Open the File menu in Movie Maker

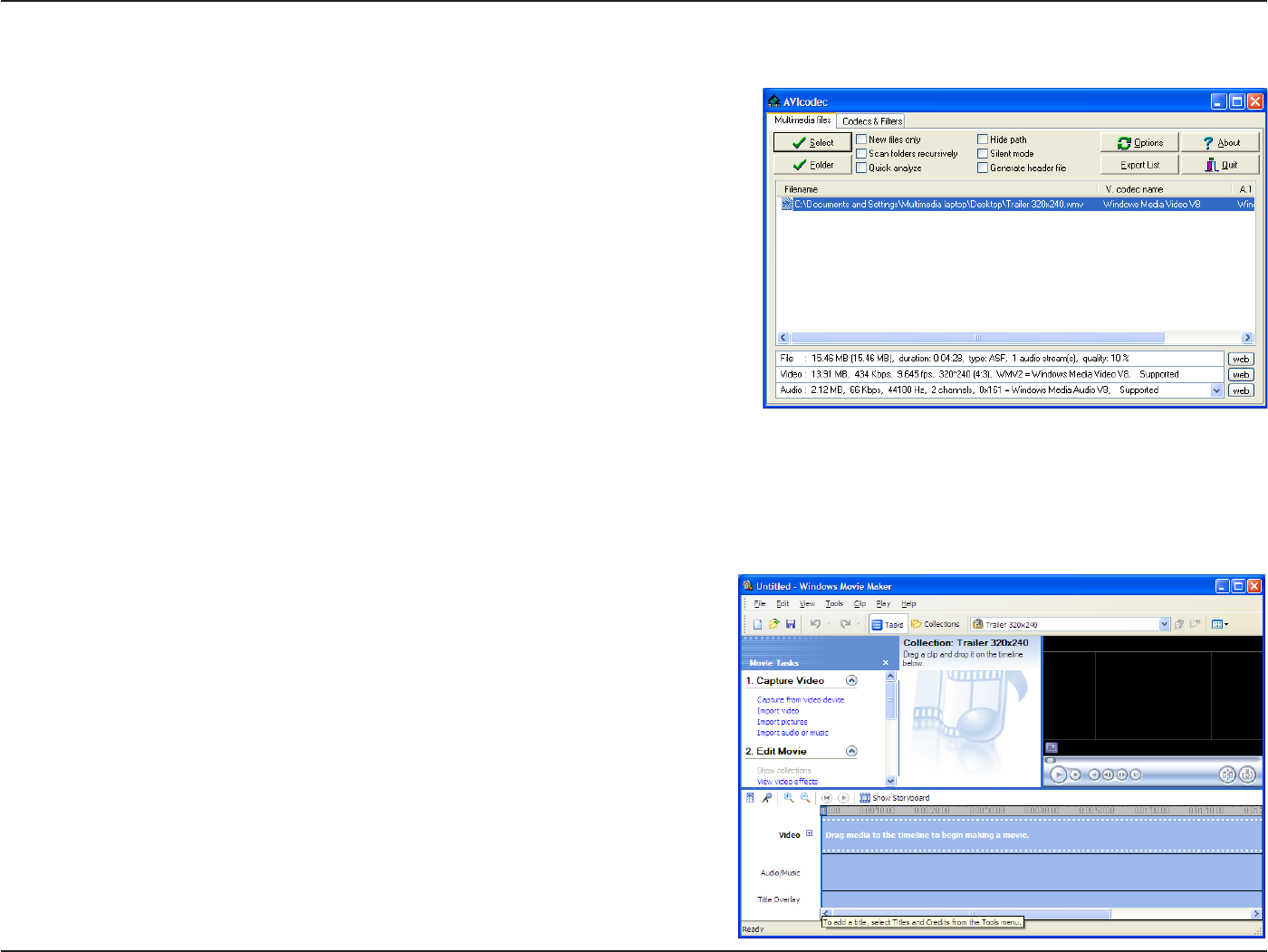760,603
